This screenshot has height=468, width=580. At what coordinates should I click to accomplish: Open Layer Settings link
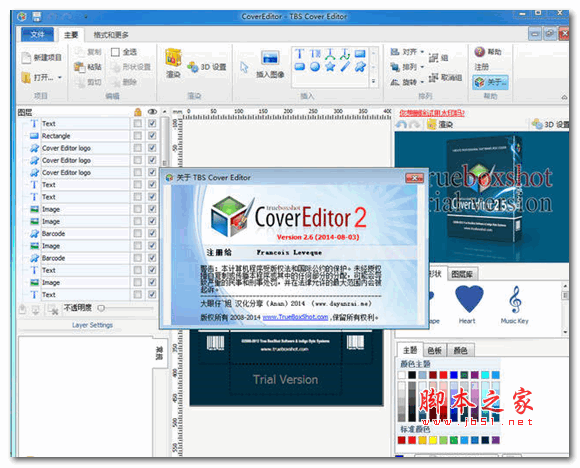pos(92,325)
